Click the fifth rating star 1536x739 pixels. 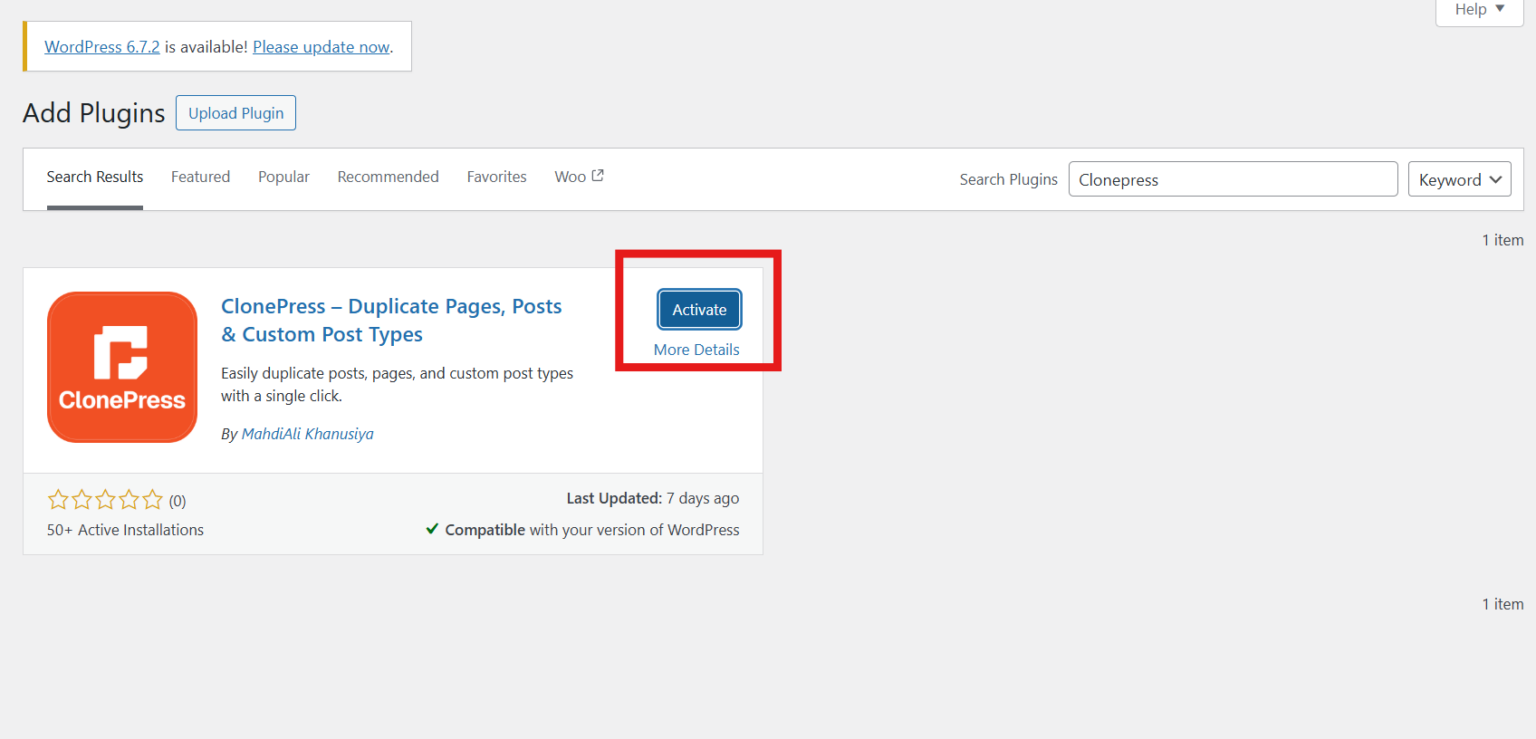(152, 499)
